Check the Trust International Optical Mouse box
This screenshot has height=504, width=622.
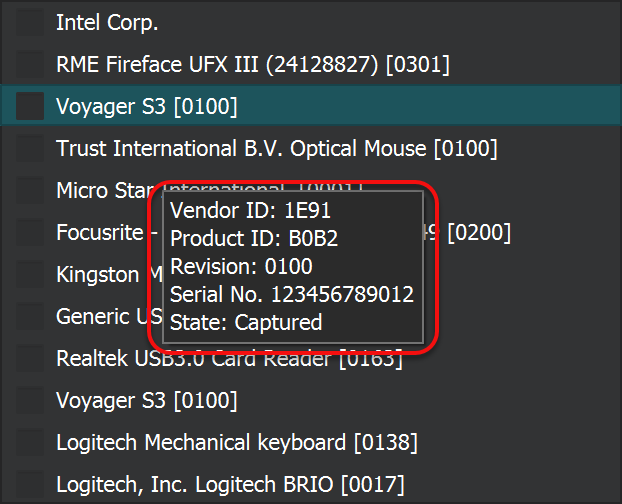click(30, 148)
